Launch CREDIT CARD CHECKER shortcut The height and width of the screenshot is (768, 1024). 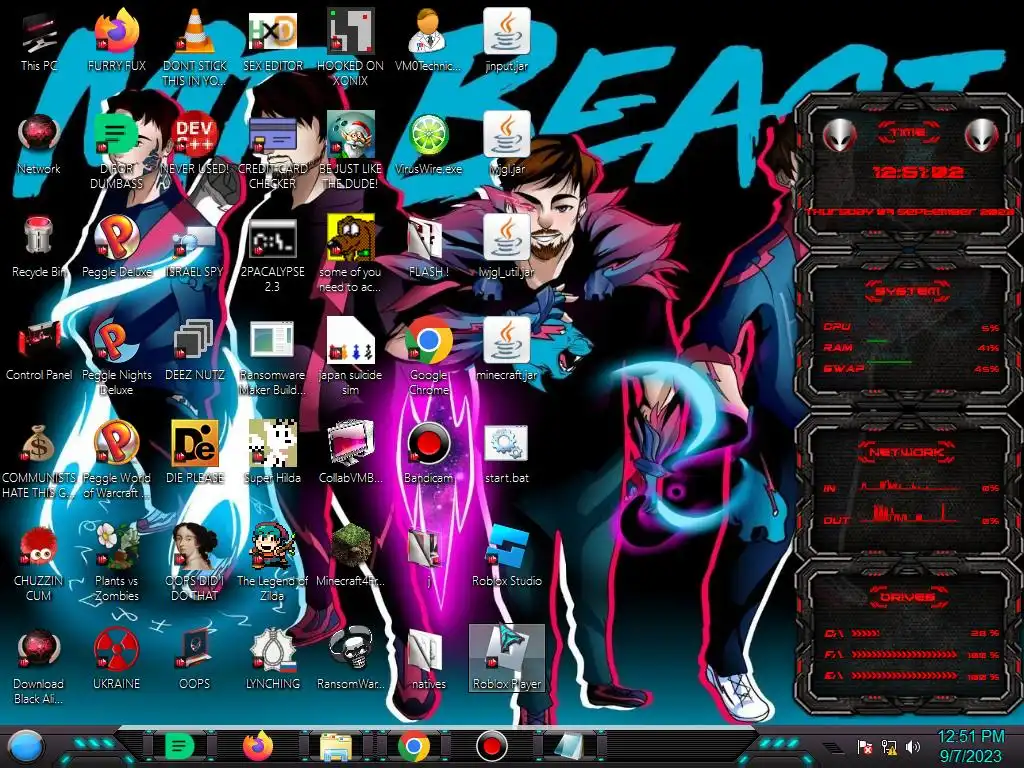[272, 152]
